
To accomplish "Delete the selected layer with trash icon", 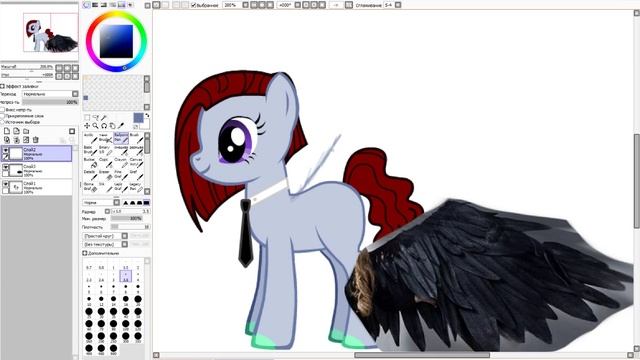I will pyautogui.click(x=36, y=140).
